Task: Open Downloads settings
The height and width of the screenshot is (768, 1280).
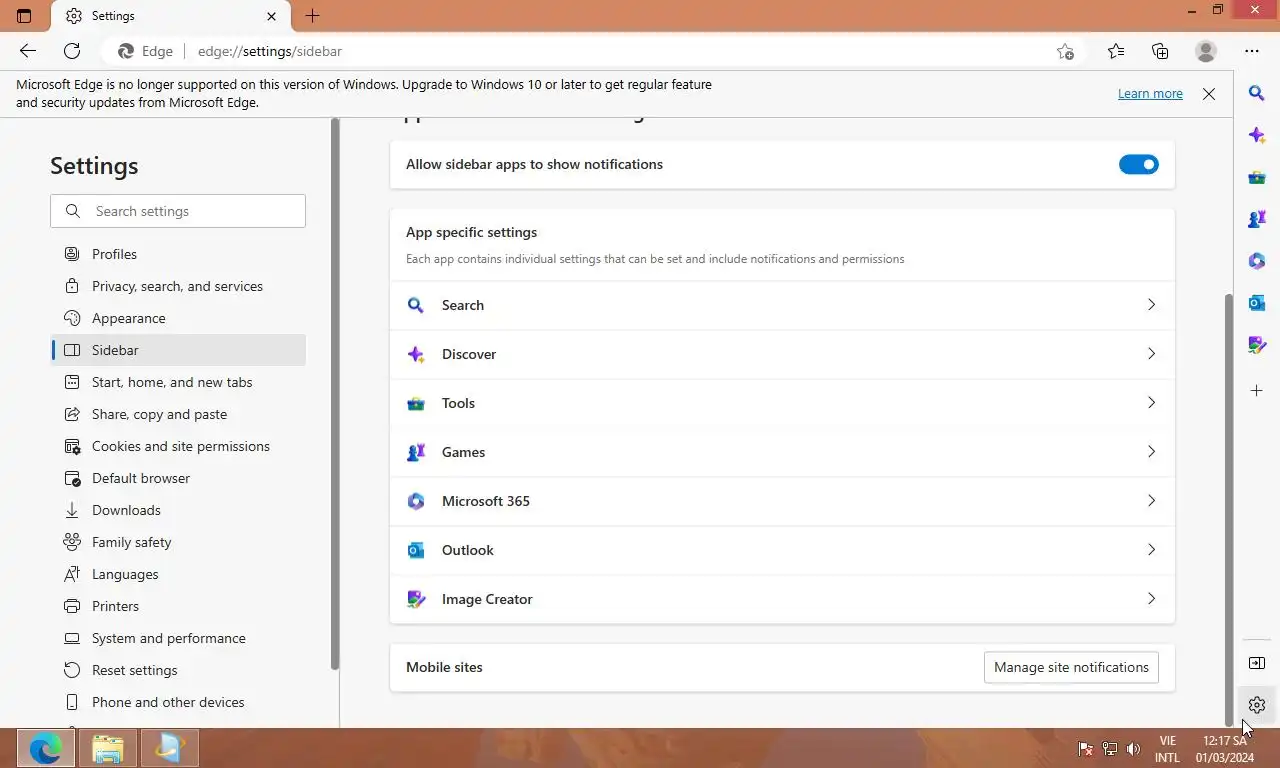Action: click(178, 510)
